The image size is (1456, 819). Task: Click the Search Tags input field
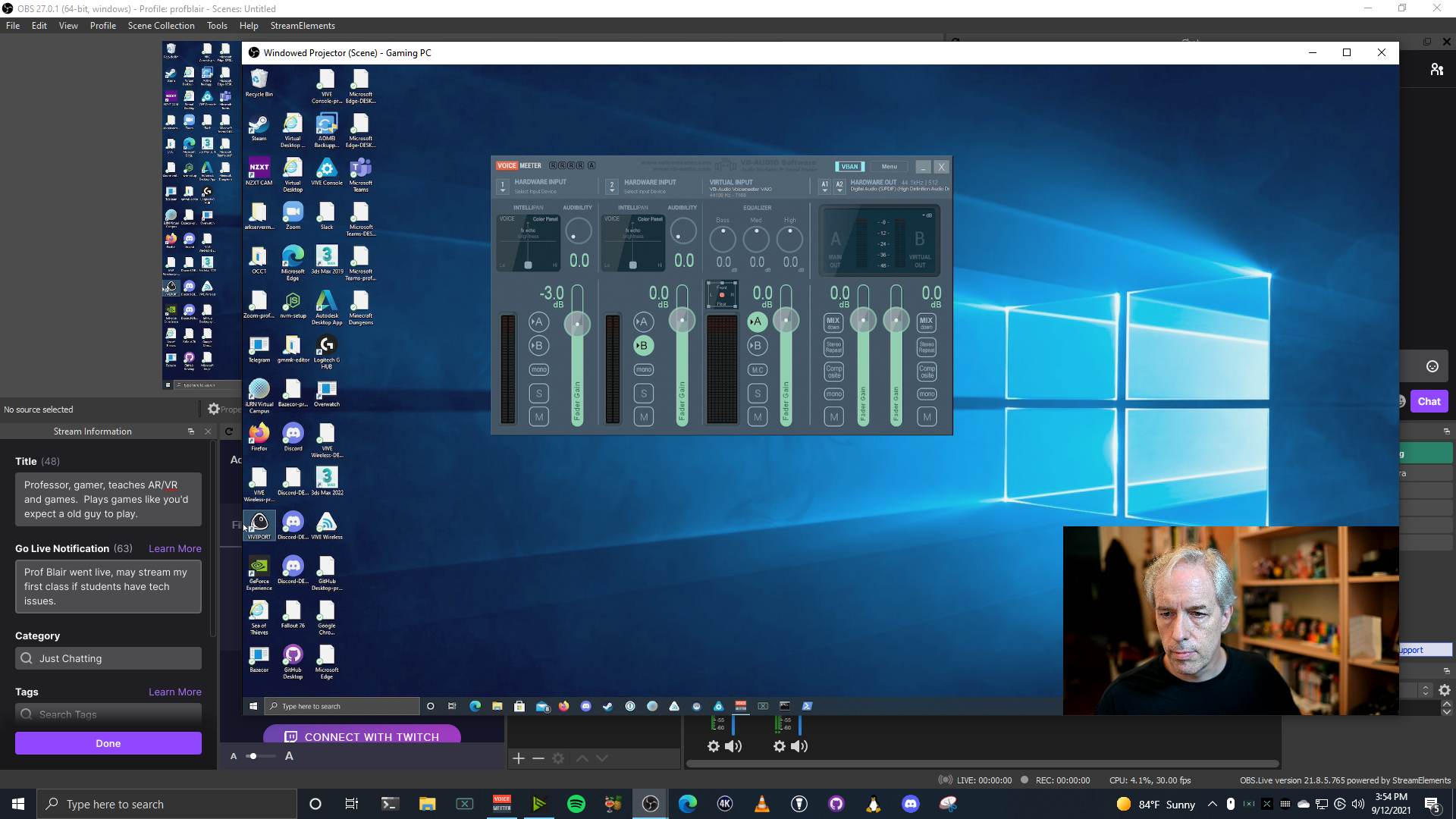108,714
